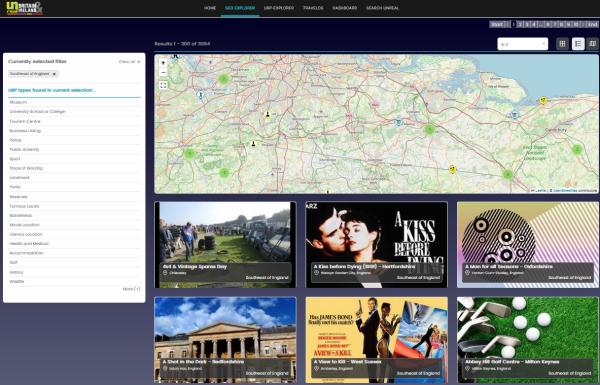Switch to map split view layout
Image resolution: width=600 pixels, height=385 pixels.
click(x=593, y=44)
